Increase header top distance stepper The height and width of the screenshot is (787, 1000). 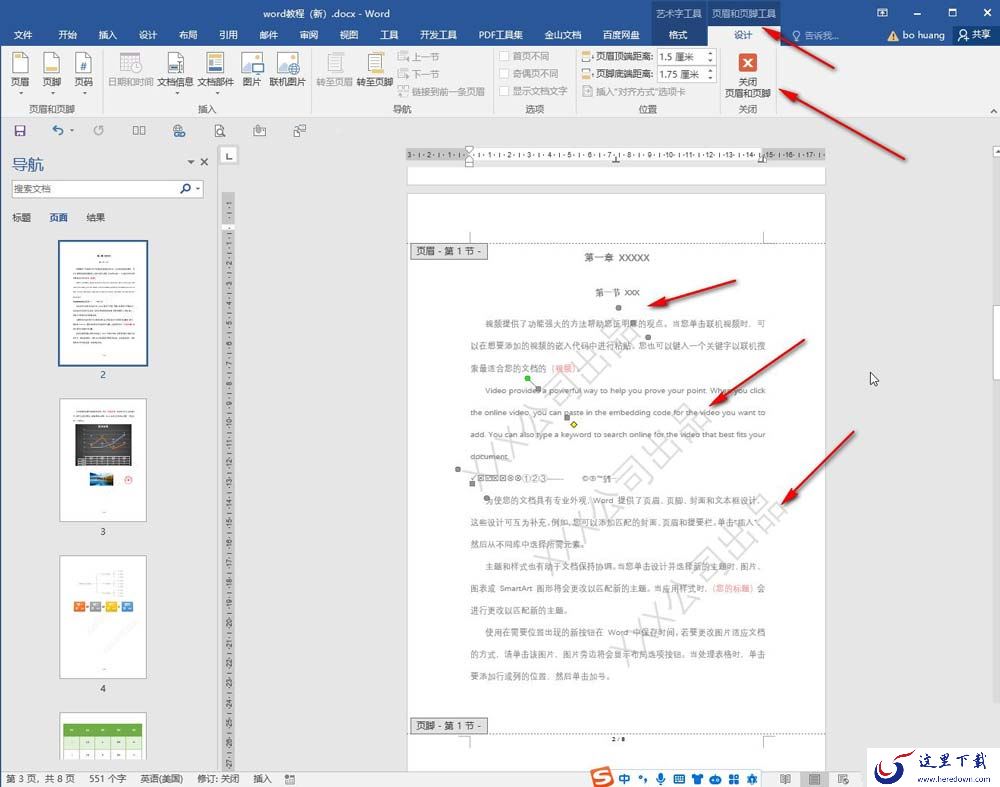pos(710,53)
